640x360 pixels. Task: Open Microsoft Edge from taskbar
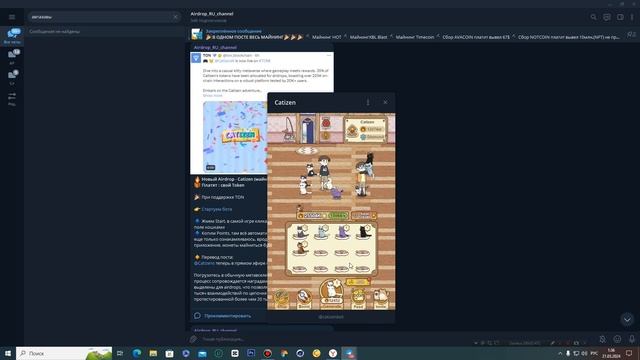point(137,353)
